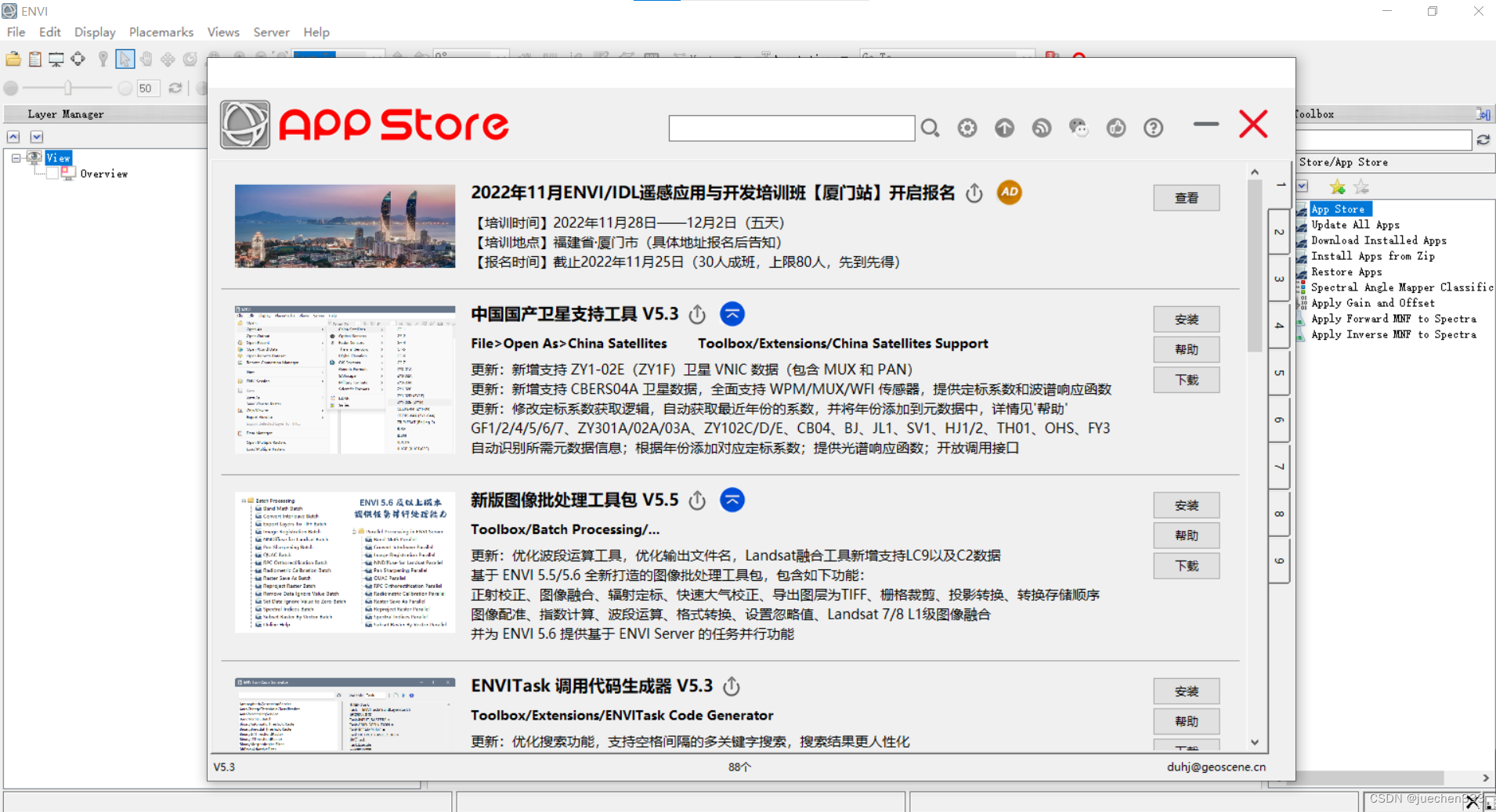This screenshot has width=1496, height=812.
Task: Click the Open file folder icon in ENVI toolbar
Action: pos(13,59)
